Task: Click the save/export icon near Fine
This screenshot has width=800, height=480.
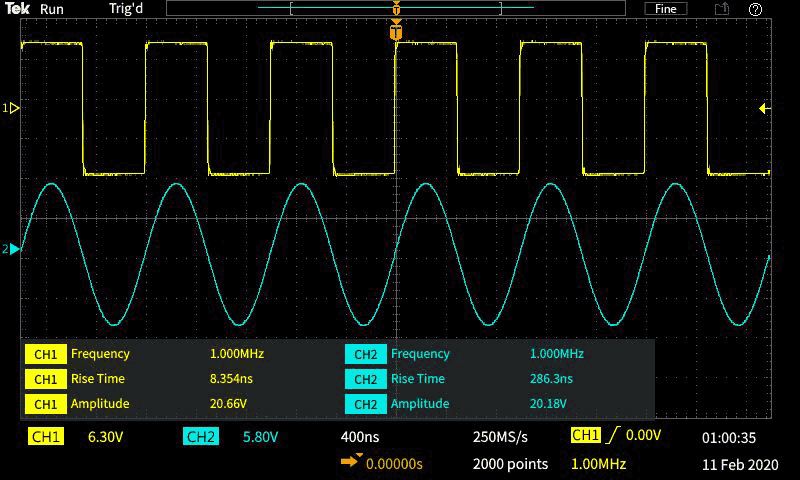Action: tap(721, 9)
